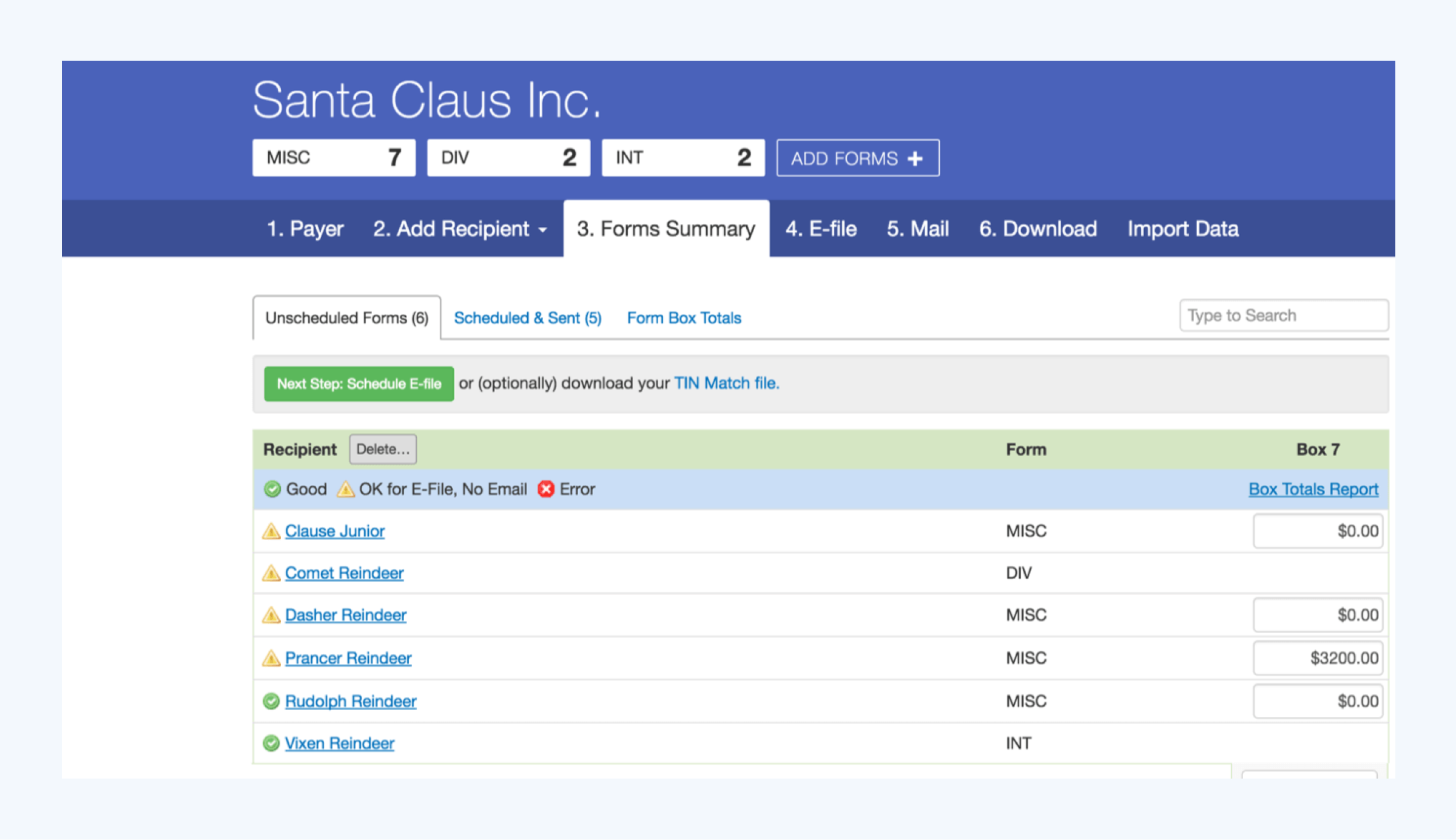Click warning icon beside Dasher Reindeer
Viewport: 1456px width, 840px height.
(271, 615)
